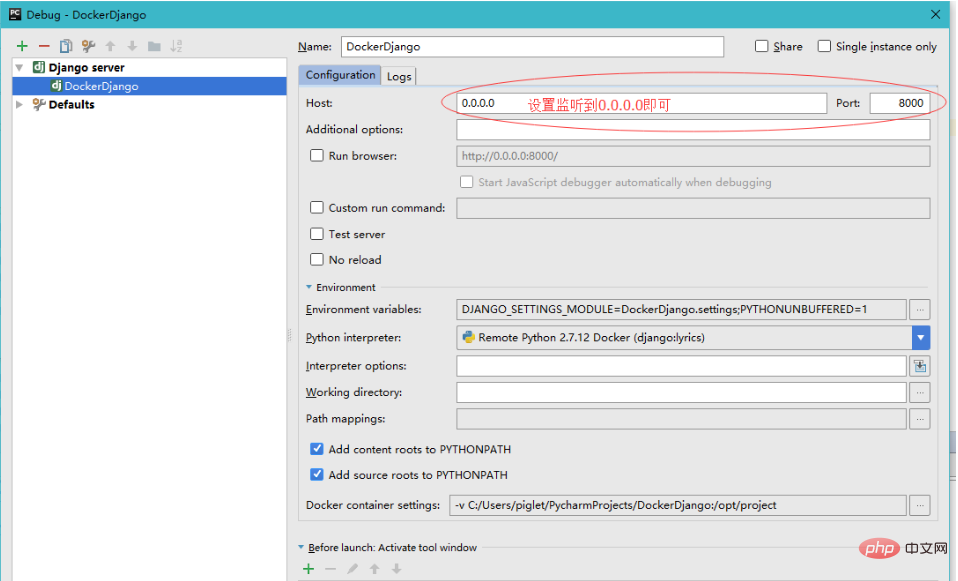The width and height of the screenshot is (958, 581).
Task: Click the Port field showing 8000
Action: [900, 103]
